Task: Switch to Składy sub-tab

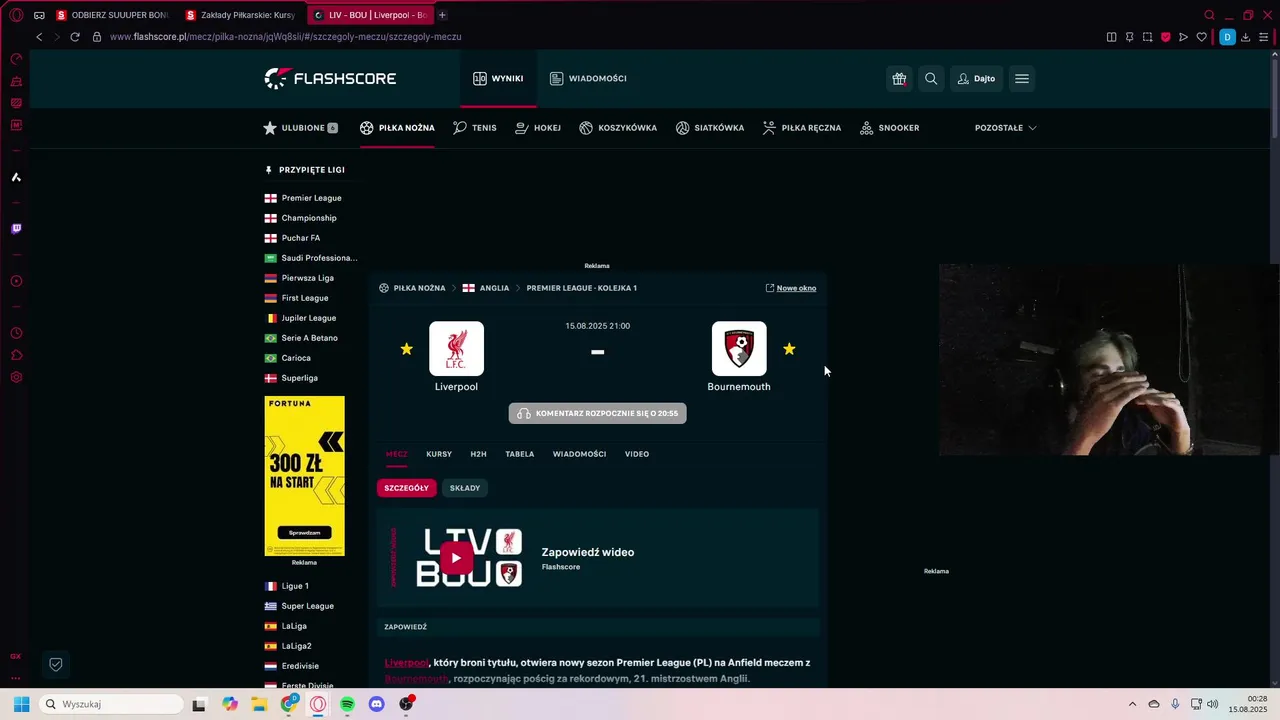Action: click(465, 488)
